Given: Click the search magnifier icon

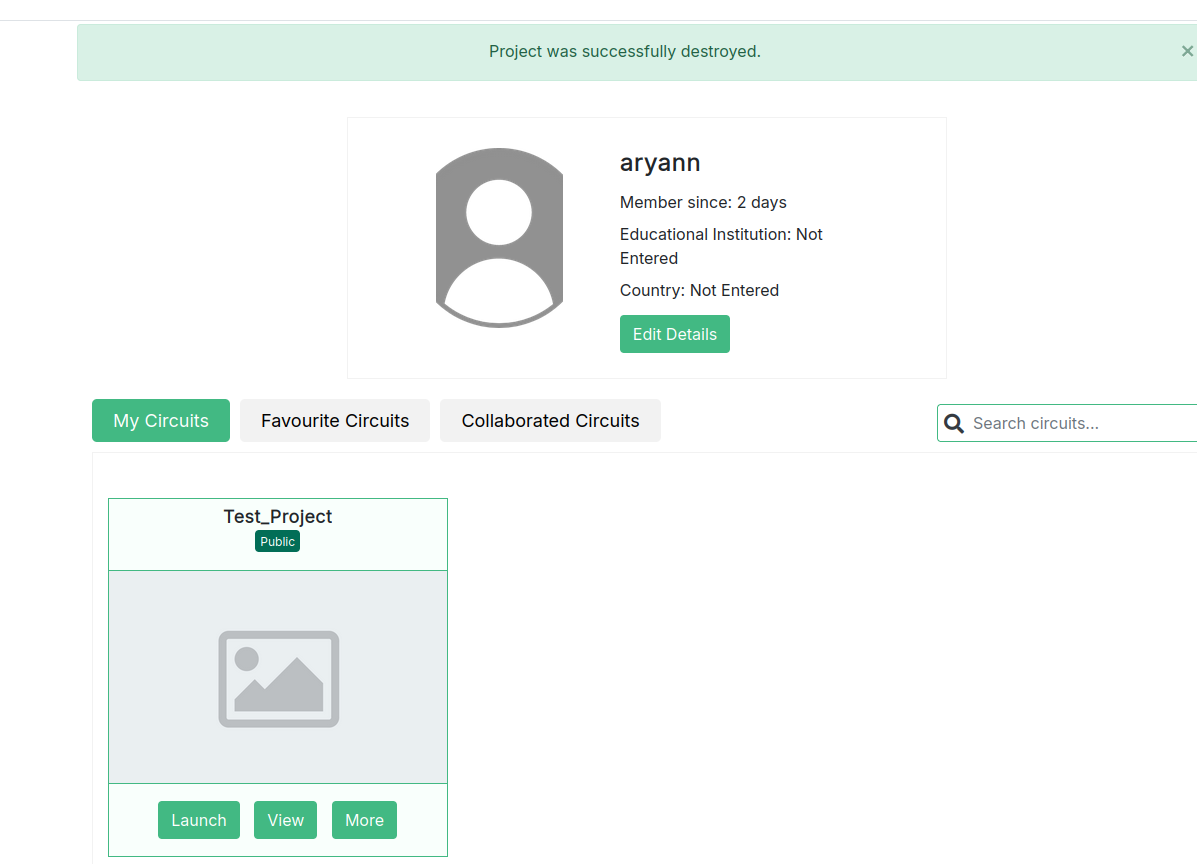Looking at the screenshot, I should click(955, 423).
